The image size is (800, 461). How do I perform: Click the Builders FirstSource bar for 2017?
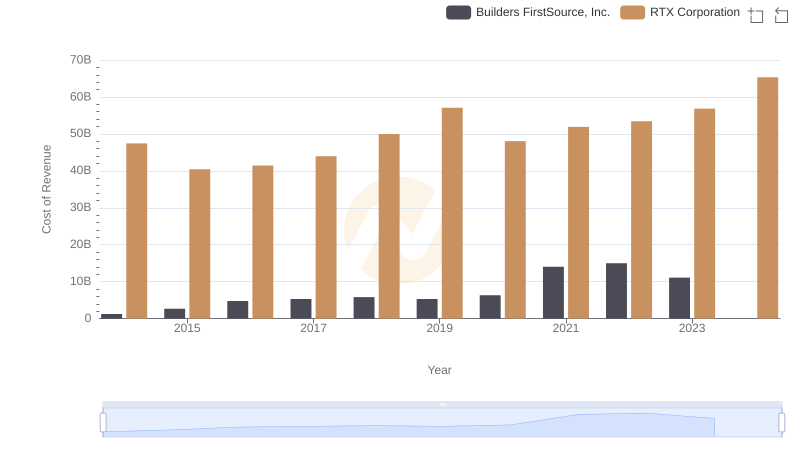pyautogui.click(x=301, y=309)
